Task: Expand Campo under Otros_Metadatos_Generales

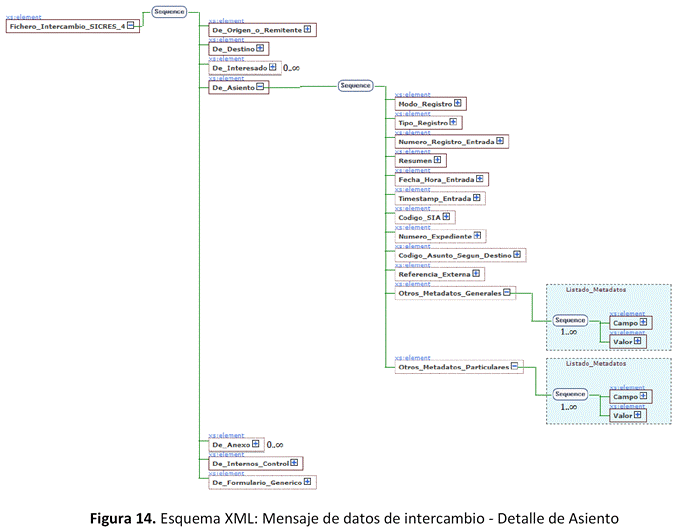Action: point(643,322)
